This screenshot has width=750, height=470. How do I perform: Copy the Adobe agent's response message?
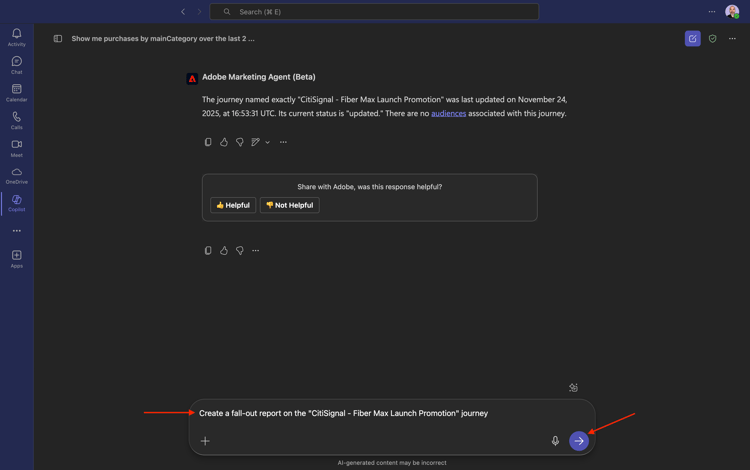tap(208, 142)
